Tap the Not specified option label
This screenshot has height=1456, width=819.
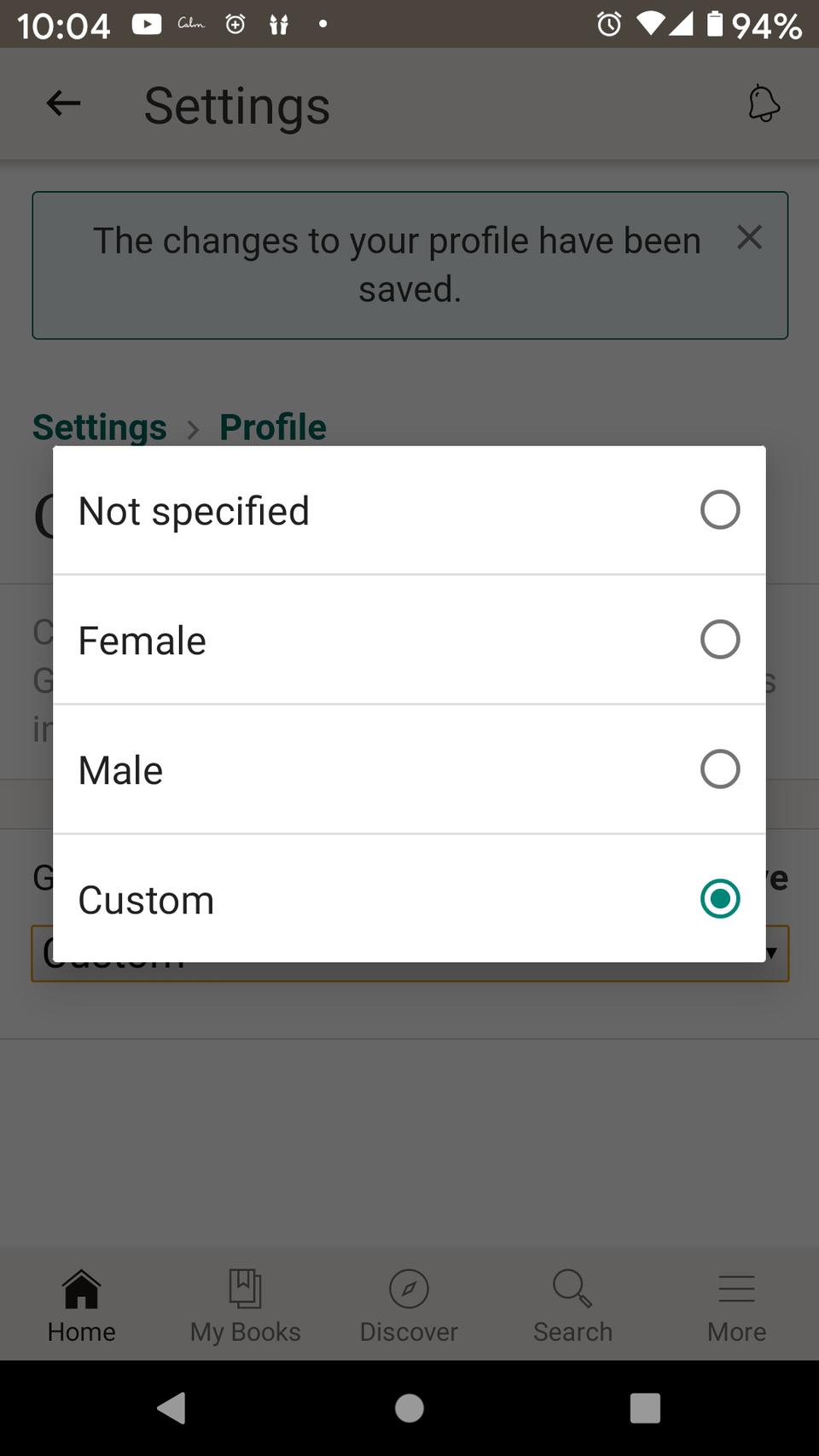coord(194,511)
